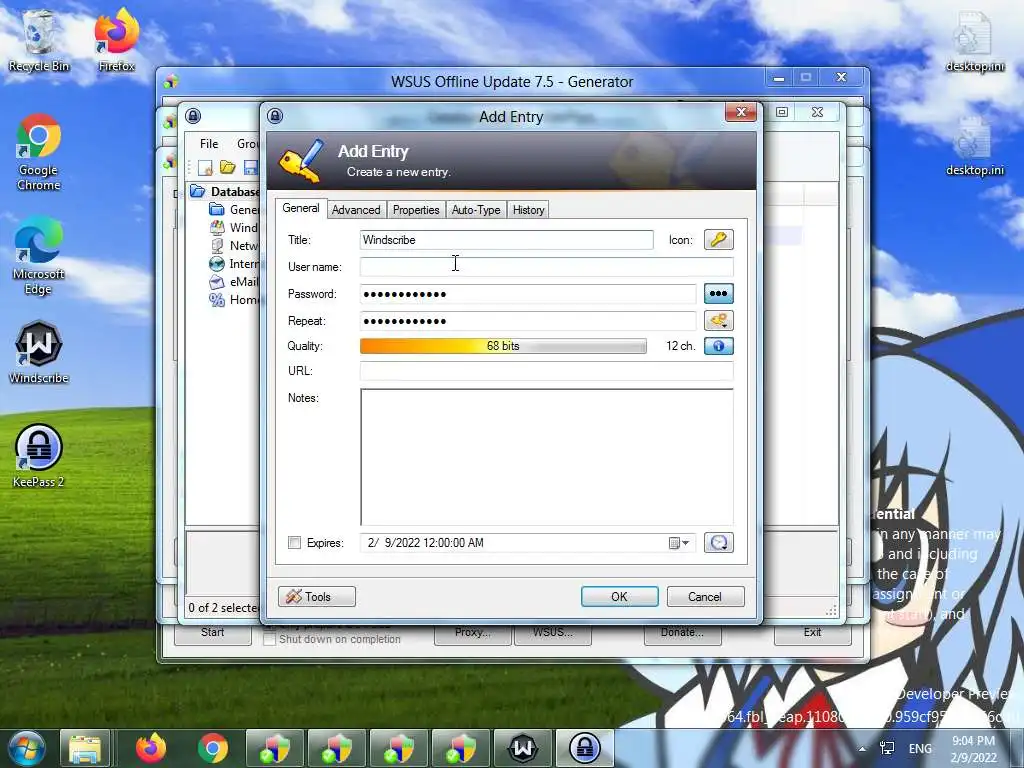Click the Exit button in WSUS window
Image resolution: width=1024 pixels, height=768 pixels.
(812, 633)
